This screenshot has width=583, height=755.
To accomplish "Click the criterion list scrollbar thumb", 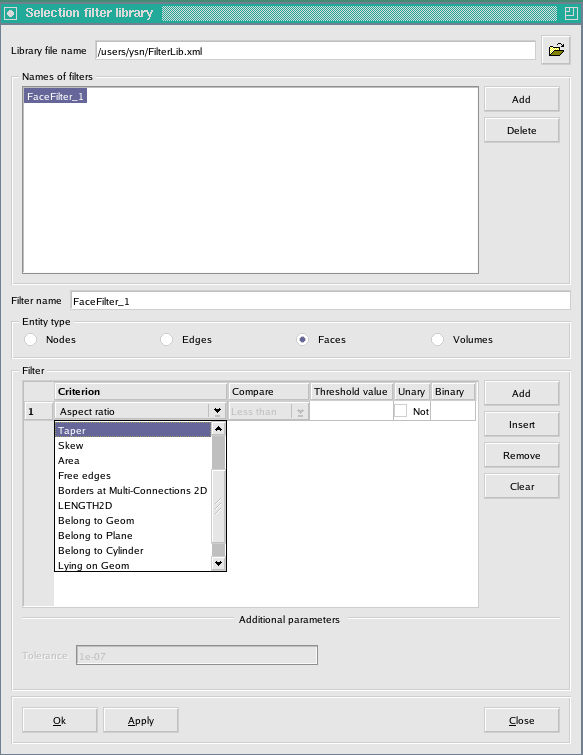I will (x=219, y=453).
